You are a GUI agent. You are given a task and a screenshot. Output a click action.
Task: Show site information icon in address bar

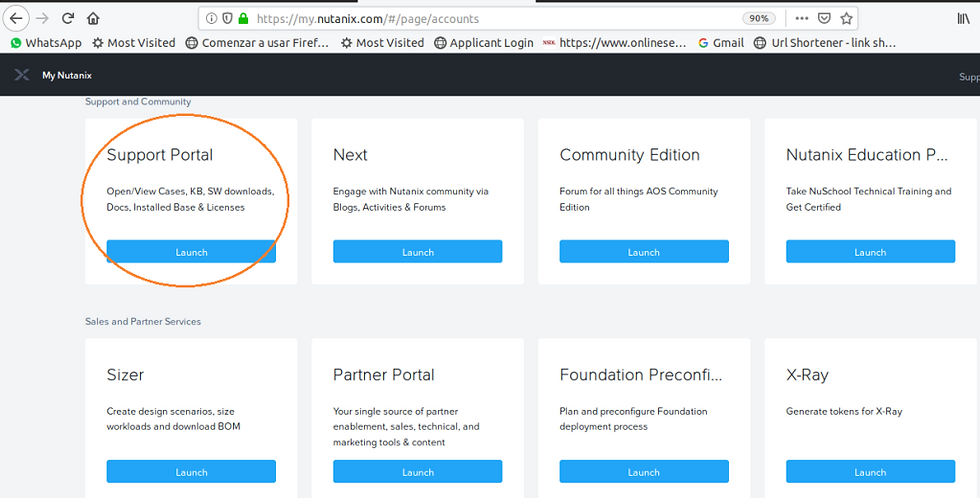click(x=211, y=19)
